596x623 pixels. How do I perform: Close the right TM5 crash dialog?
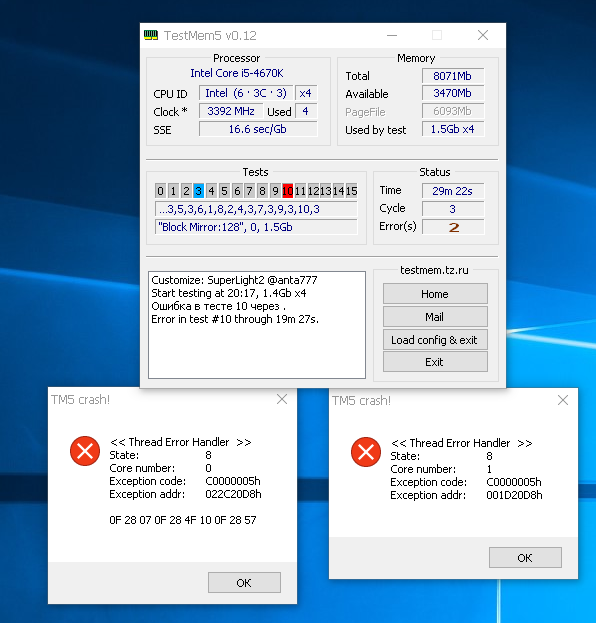click(563, 400)
